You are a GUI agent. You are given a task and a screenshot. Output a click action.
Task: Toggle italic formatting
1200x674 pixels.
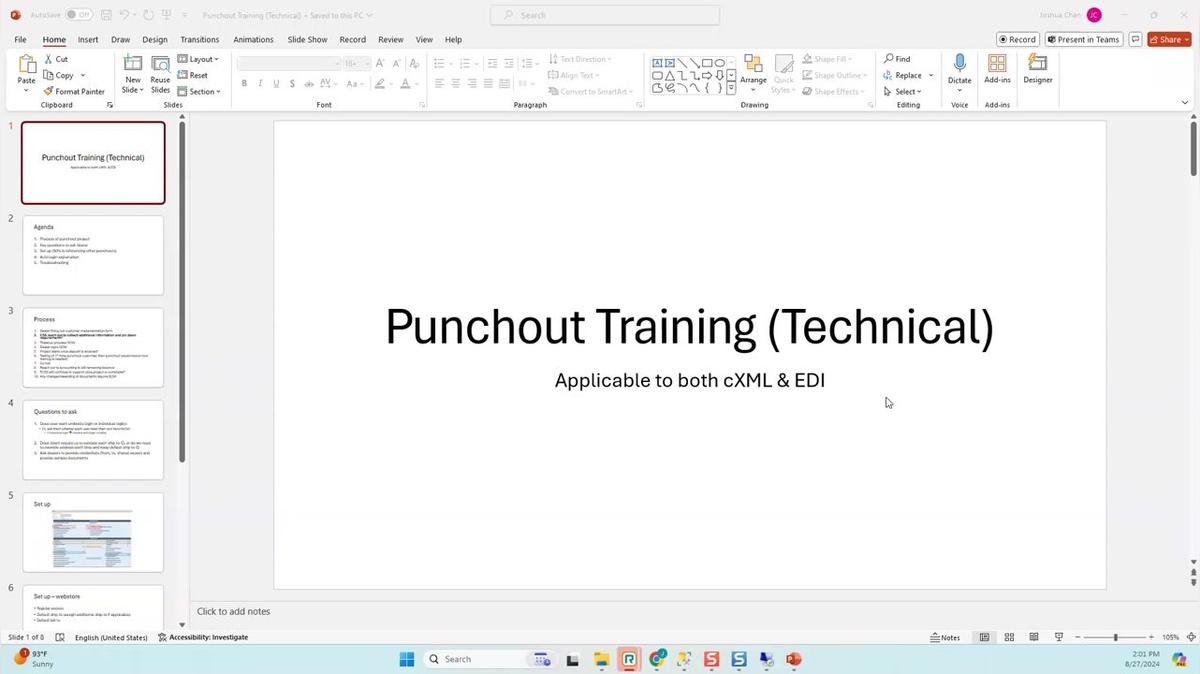(260, 83)
